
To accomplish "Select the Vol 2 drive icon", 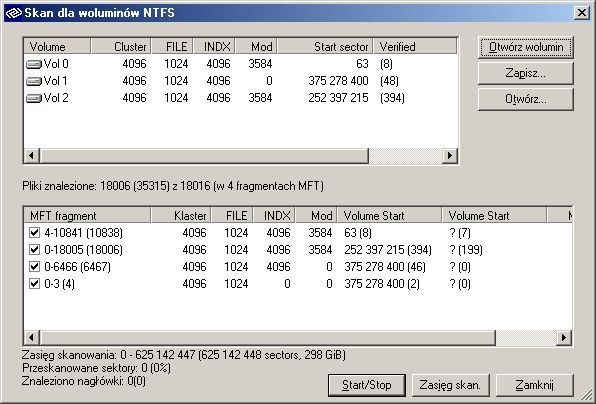I will [34, 98].
